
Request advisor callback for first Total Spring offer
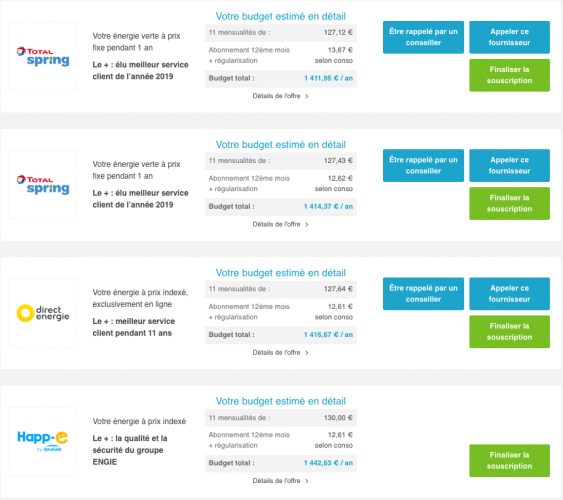pos(423,37)
